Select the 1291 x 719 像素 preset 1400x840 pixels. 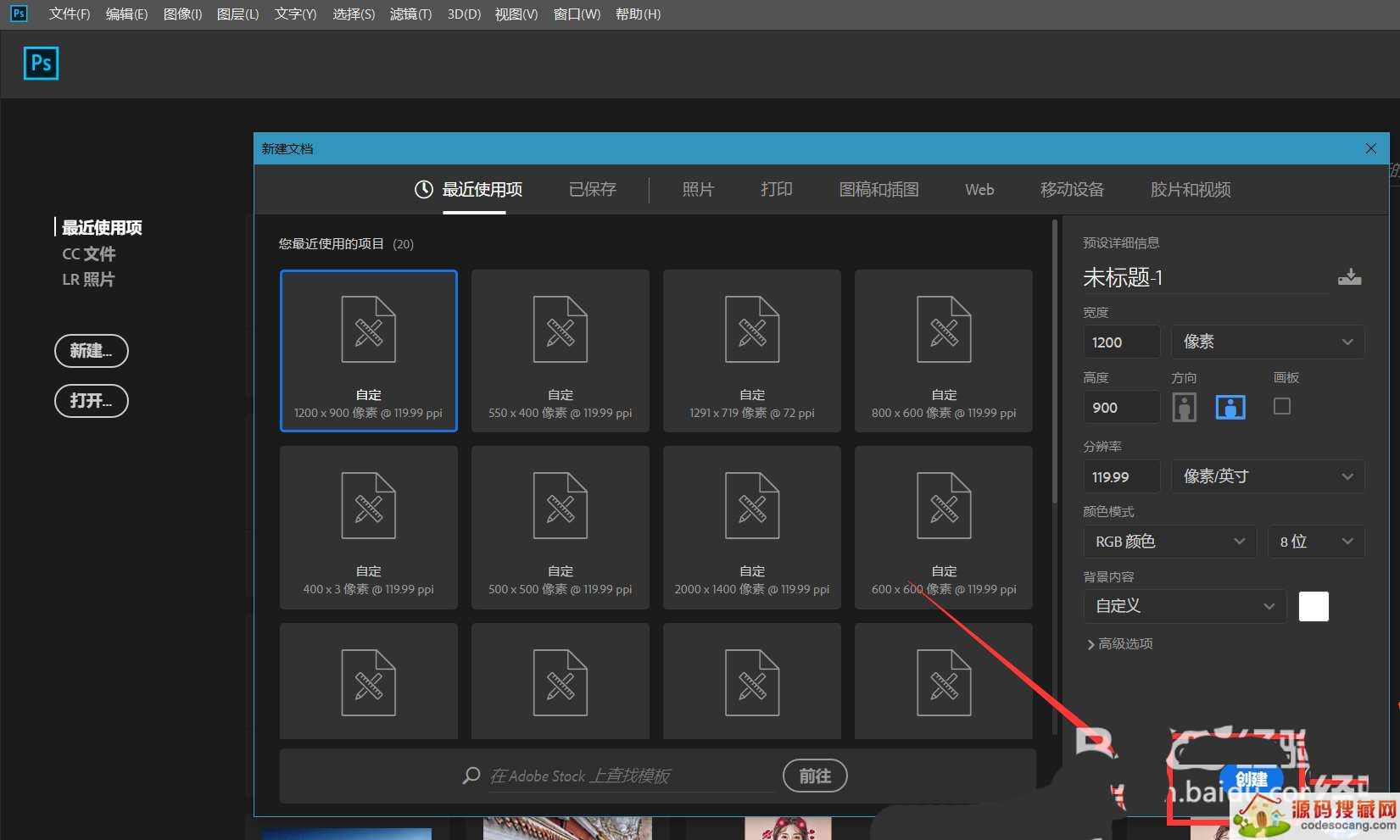pos(752,351)
